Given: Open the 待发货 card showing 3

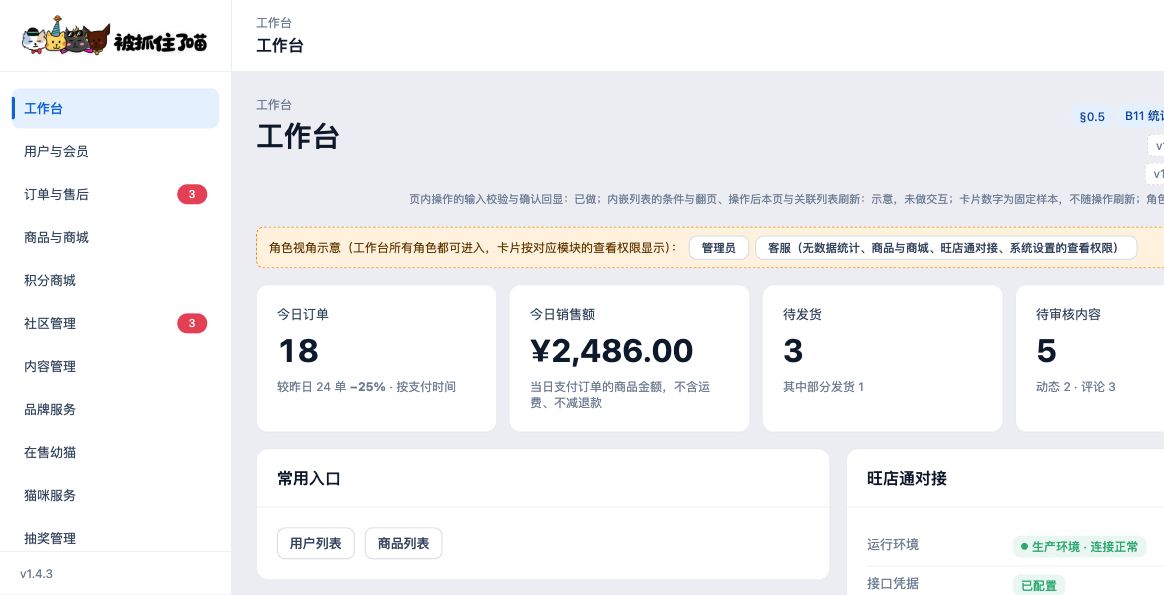Looking at the screenshot, I should [882, 358].
